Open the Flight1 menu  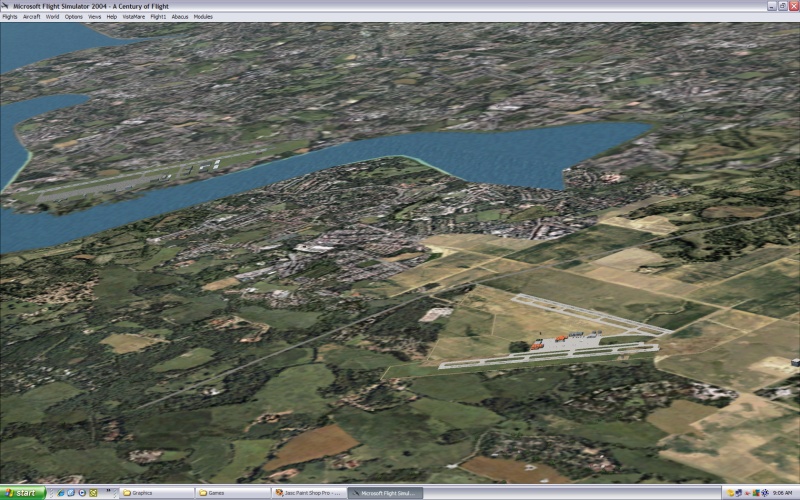click(158, 17)
